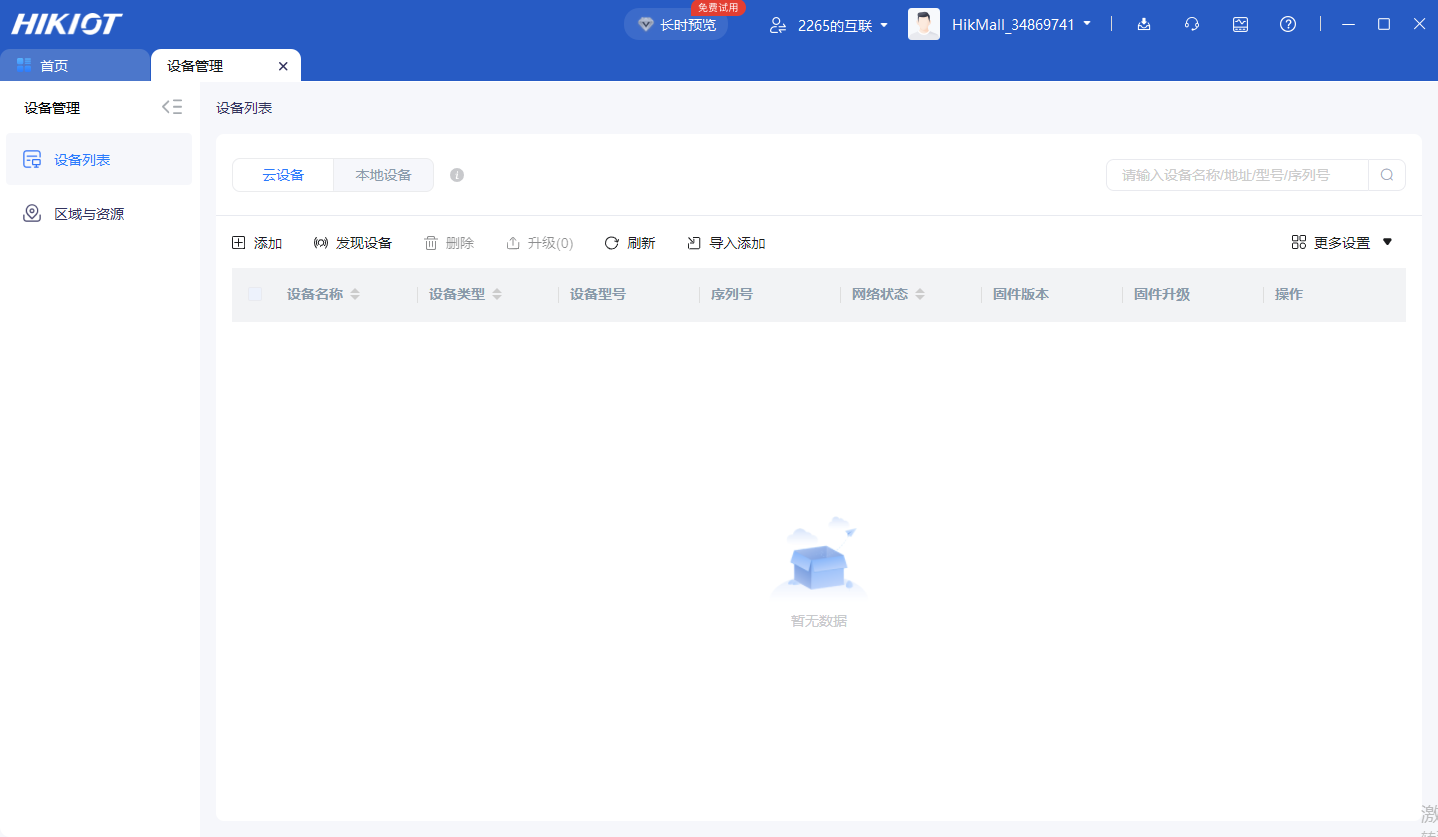Click the download manager icon in title bar
The image size is (1438, 837).
[x=1143, y=23]
